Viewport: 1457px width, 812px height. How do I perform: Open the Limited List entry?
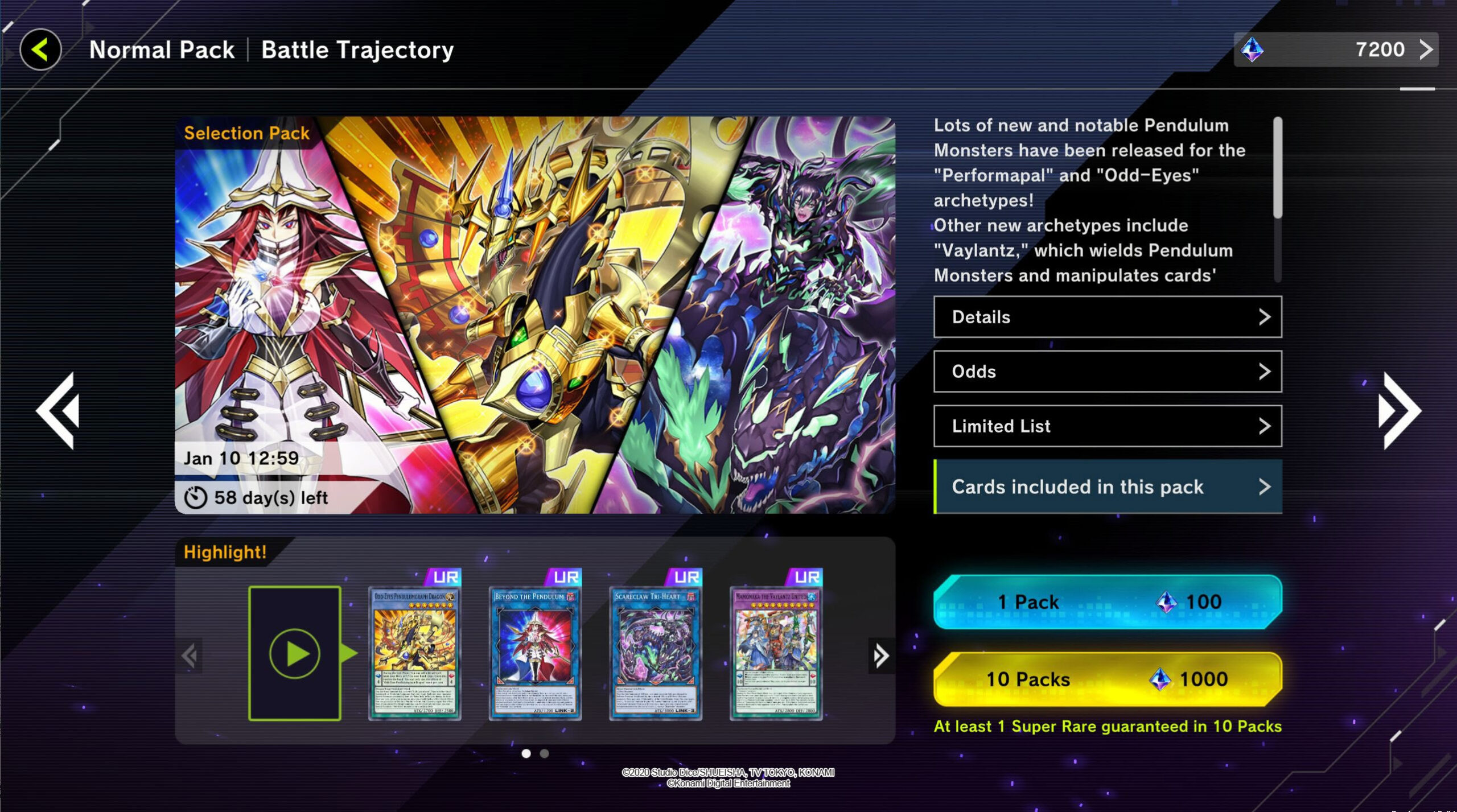(x=1108, y=426)
